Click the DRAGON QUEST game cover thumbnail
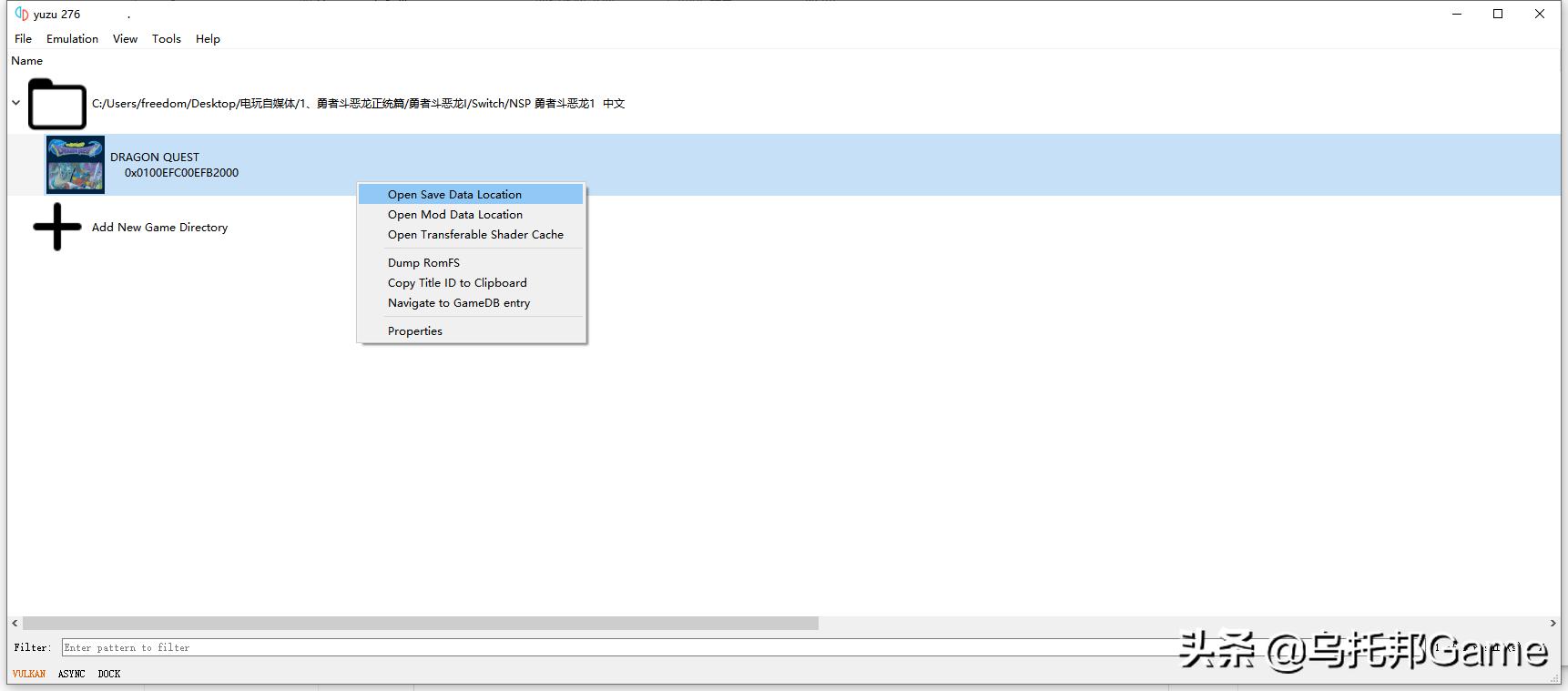Image resolution: width=1568 pixels, height=691 pixels. click(76, 165)
